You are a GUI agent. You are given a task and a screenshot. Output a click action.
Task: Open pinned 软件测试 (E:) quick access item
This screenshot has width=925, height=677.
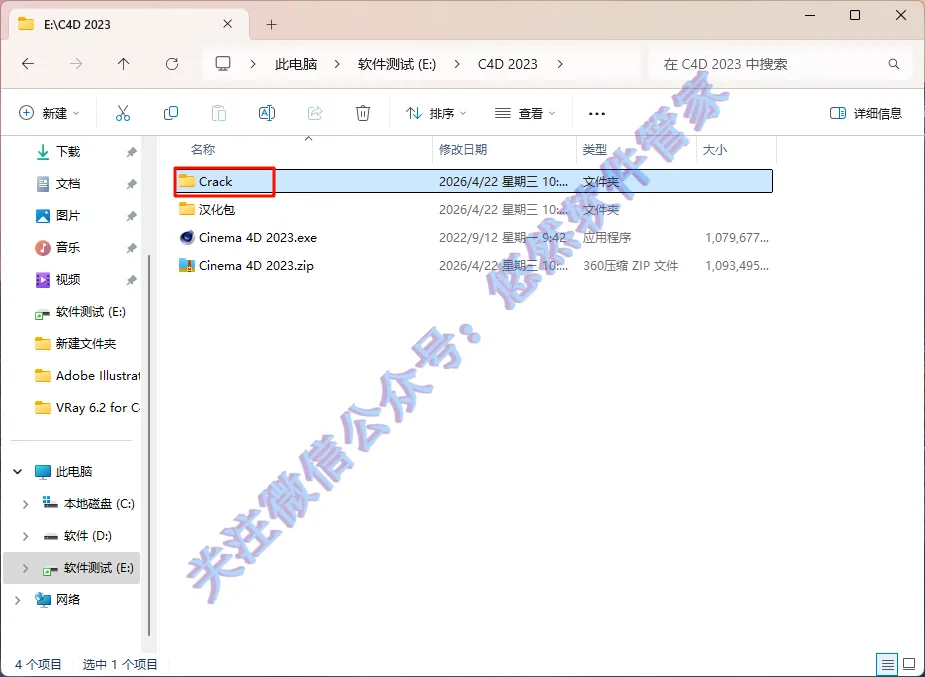tap(90, 311)
